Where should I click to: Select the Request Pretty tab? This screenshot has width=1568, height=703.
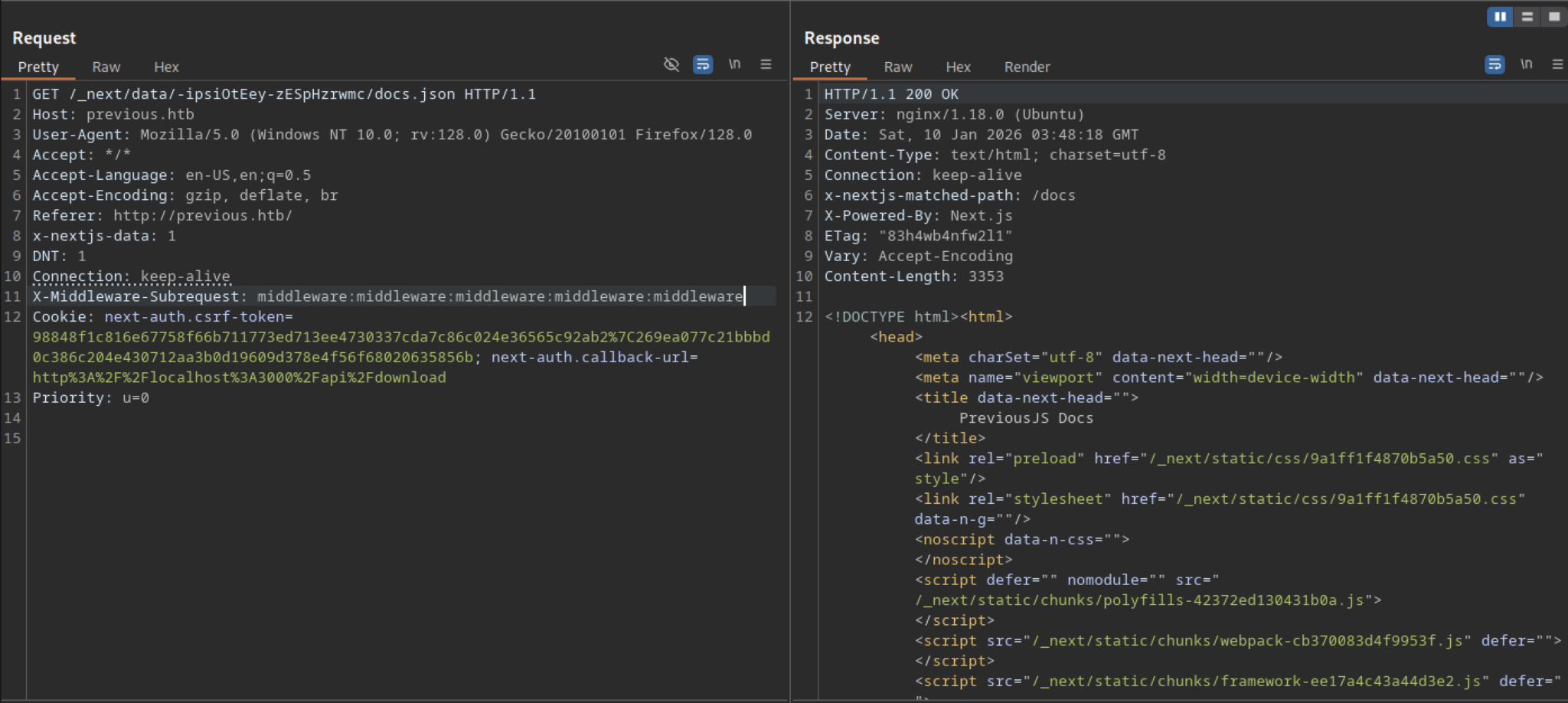click(x=38, y=67)
